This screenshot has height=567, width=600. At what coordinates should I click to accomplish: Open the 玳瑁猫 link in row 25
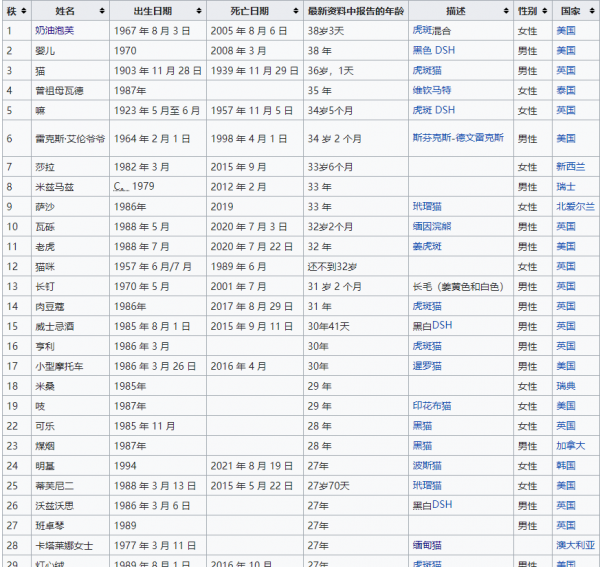pyautogui.click(x=427, y=486)
